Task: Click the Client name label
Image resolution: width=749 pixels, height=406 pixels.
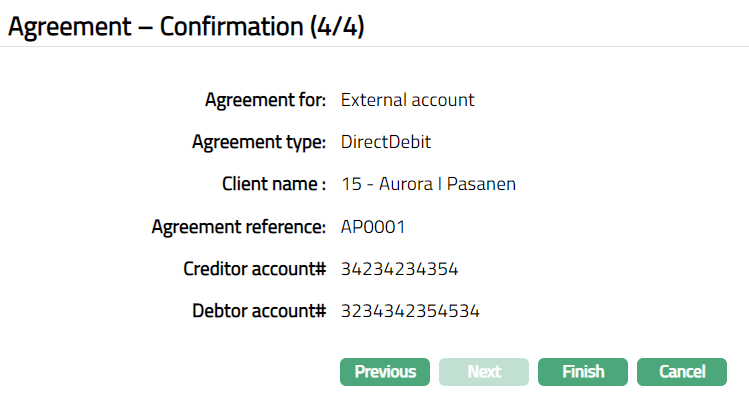Action: [274, 184]
